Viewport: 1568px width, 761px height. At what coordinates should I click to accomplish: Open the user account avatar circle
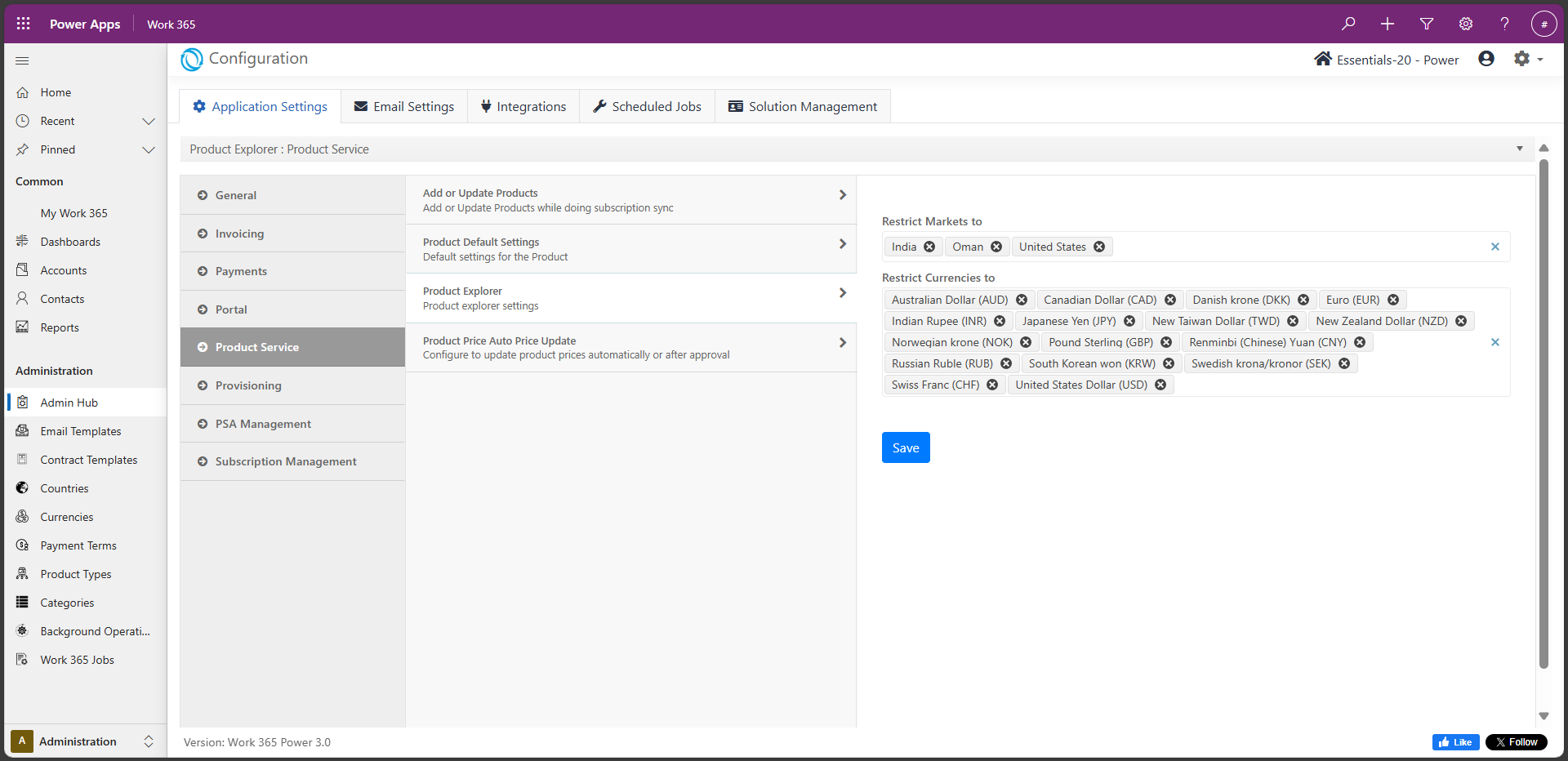(x=1543, y=24)
